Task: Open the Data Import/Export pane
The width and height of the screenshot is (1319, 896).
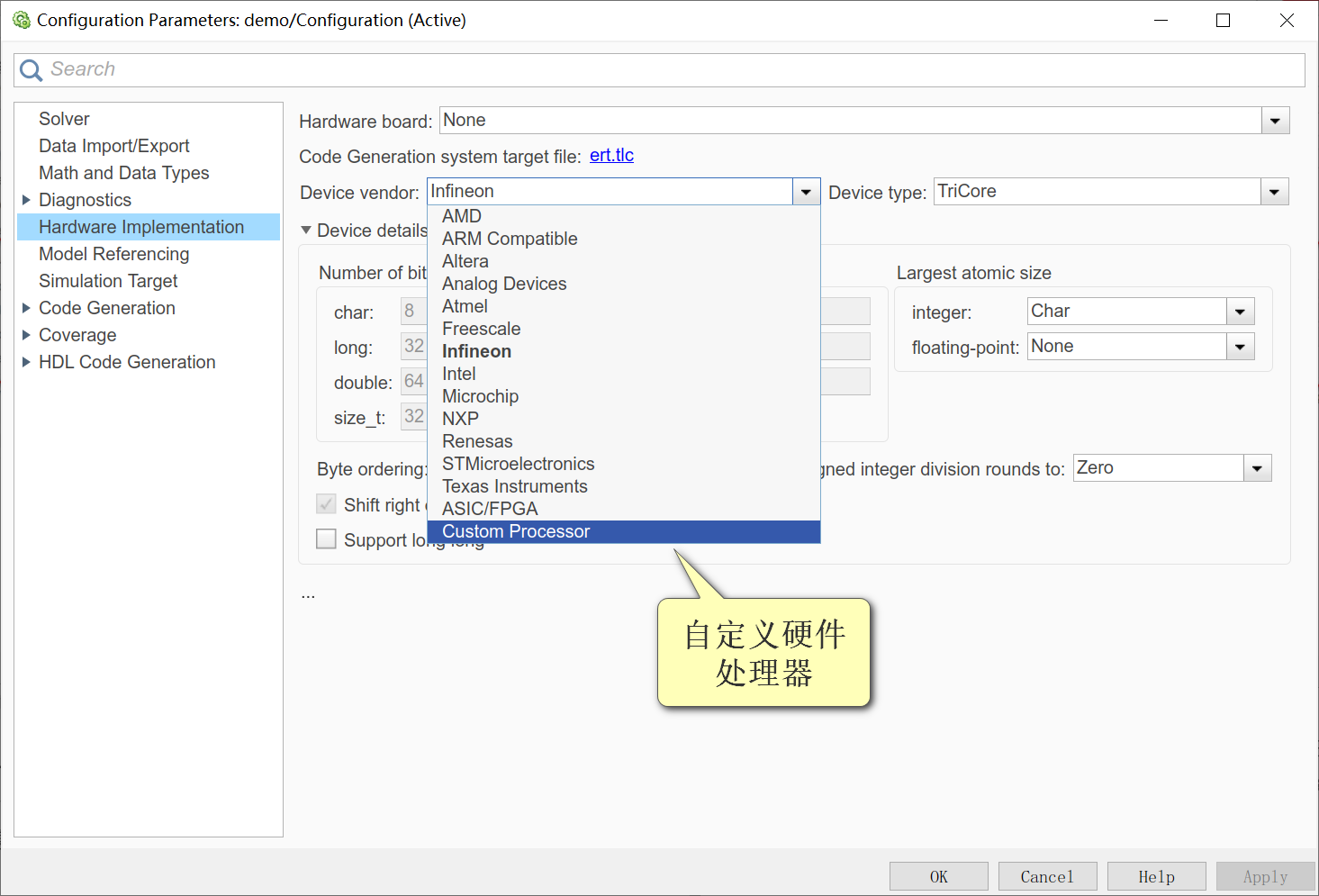Action: click(113, 146)
